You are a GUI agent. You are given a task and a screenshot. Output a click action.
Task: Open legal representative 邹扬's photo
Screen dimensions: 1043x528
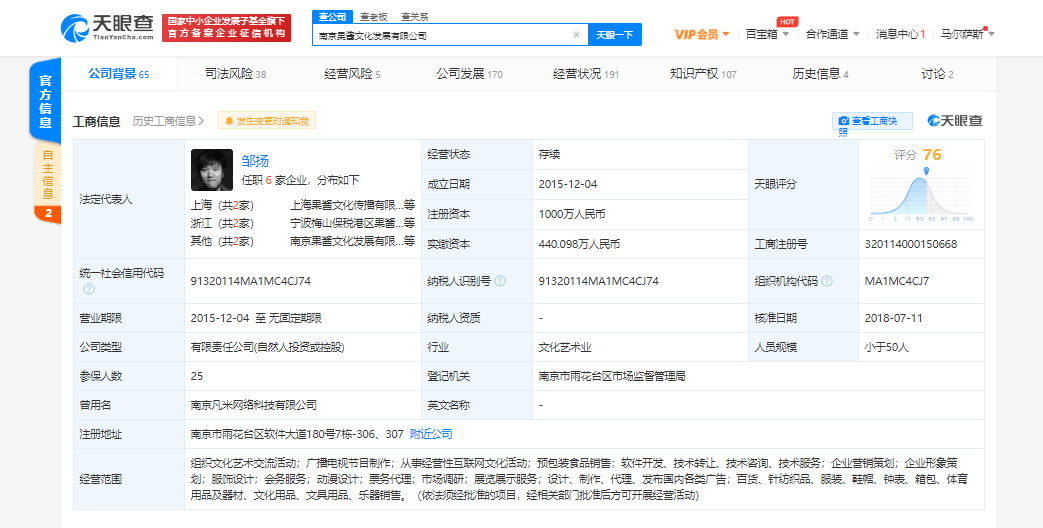tap(212, 170)
